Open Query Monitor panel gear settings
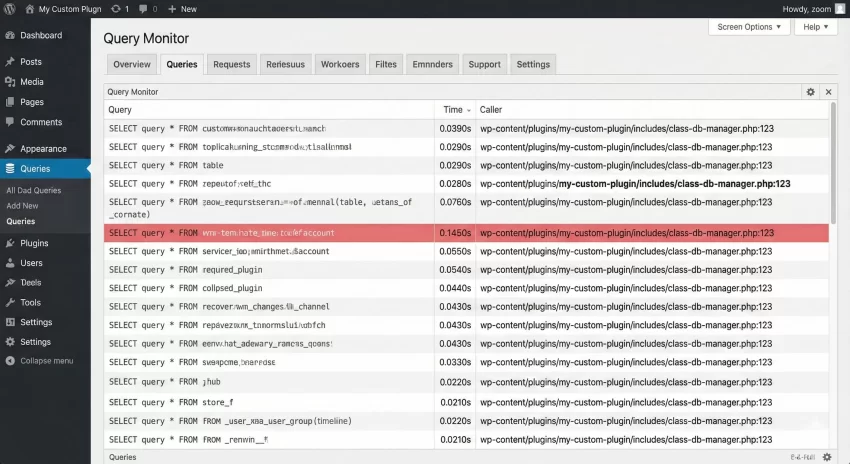This screenshot has height=464, width=850. pyautogui.click(x=810, y=92)
